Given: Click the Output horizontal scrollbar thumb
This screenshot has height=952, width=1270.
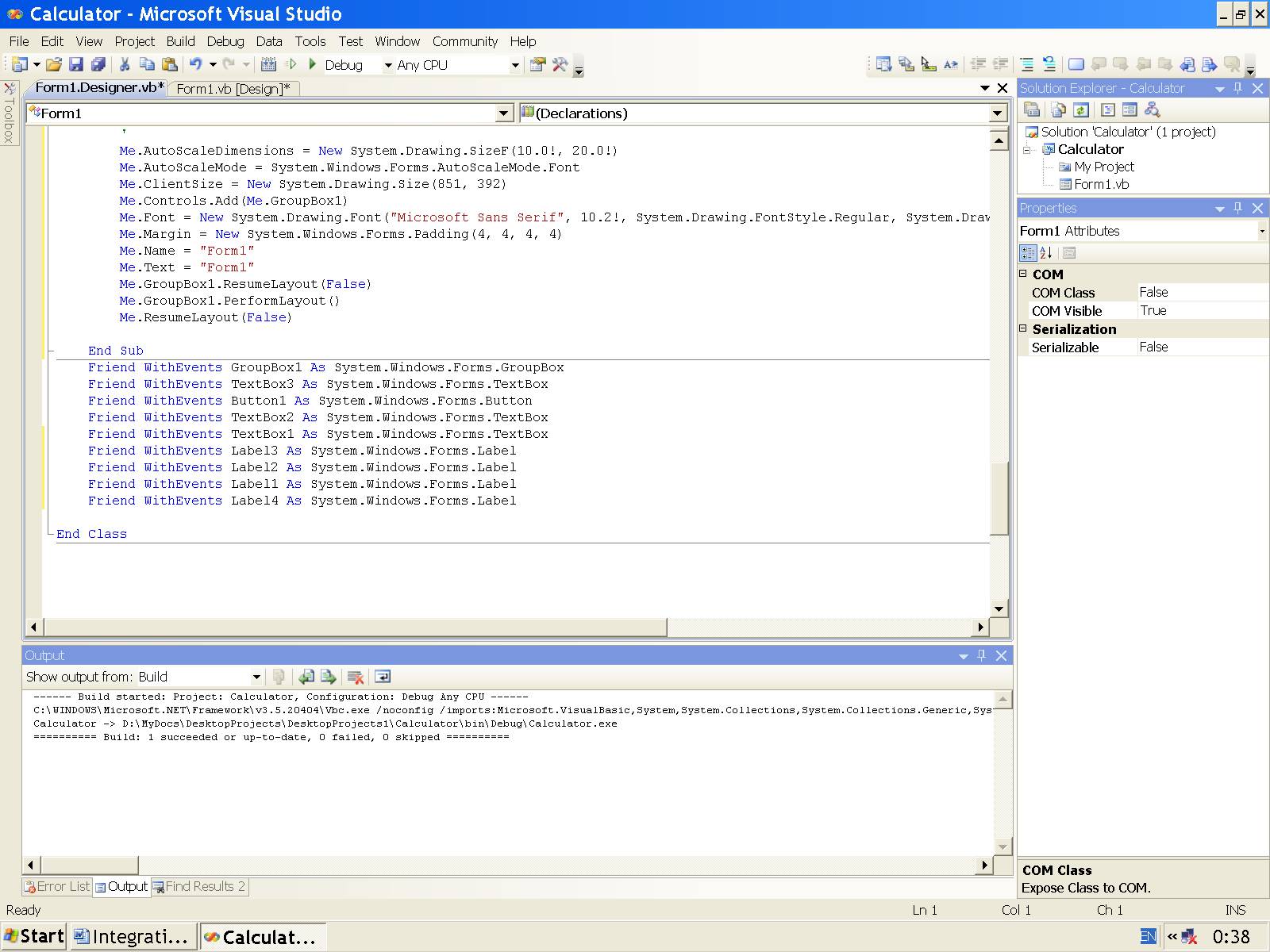Looking at the screenshot, I should [x=90, y=865].
